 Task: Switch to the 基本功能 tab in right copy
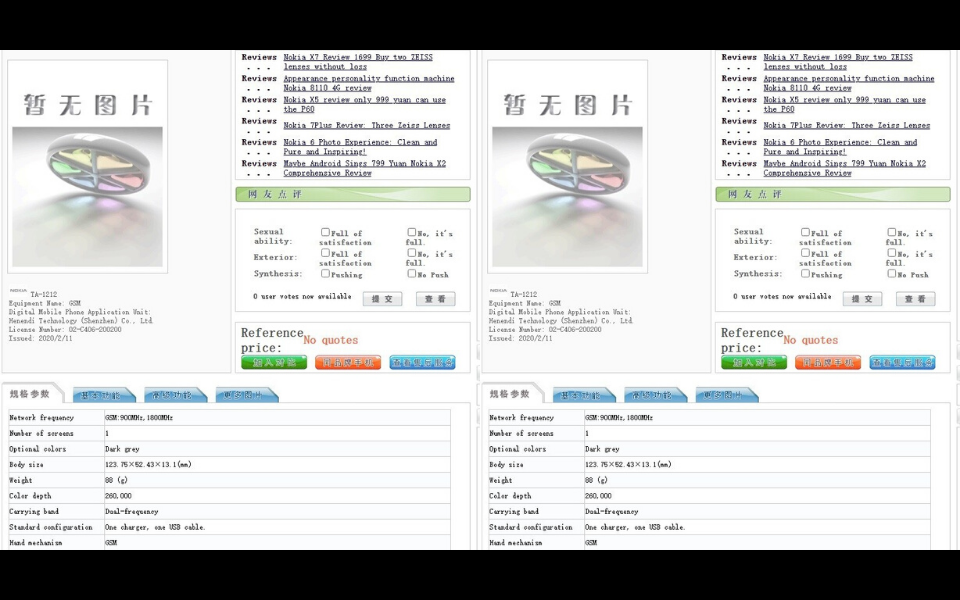(x=582, y=396)
